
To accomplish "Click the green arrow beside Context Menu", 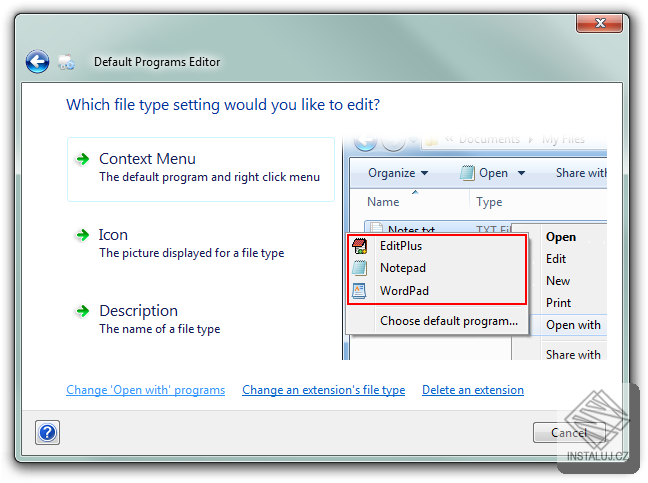I will [82, 159].
